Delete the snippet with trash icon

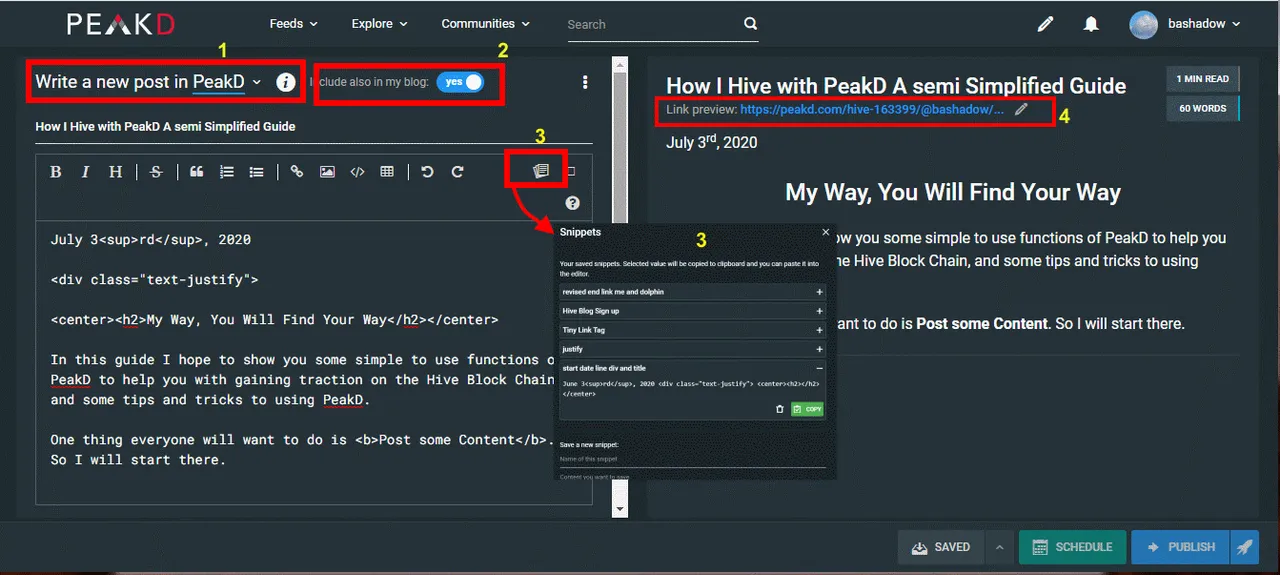[x=780, y=409]
